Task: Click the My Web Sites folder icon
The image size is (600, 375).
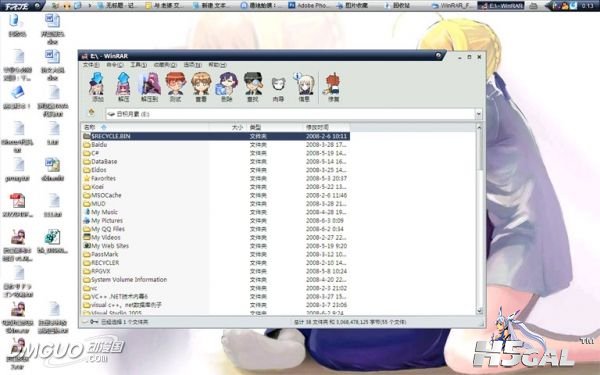Action: coord(87,246)
